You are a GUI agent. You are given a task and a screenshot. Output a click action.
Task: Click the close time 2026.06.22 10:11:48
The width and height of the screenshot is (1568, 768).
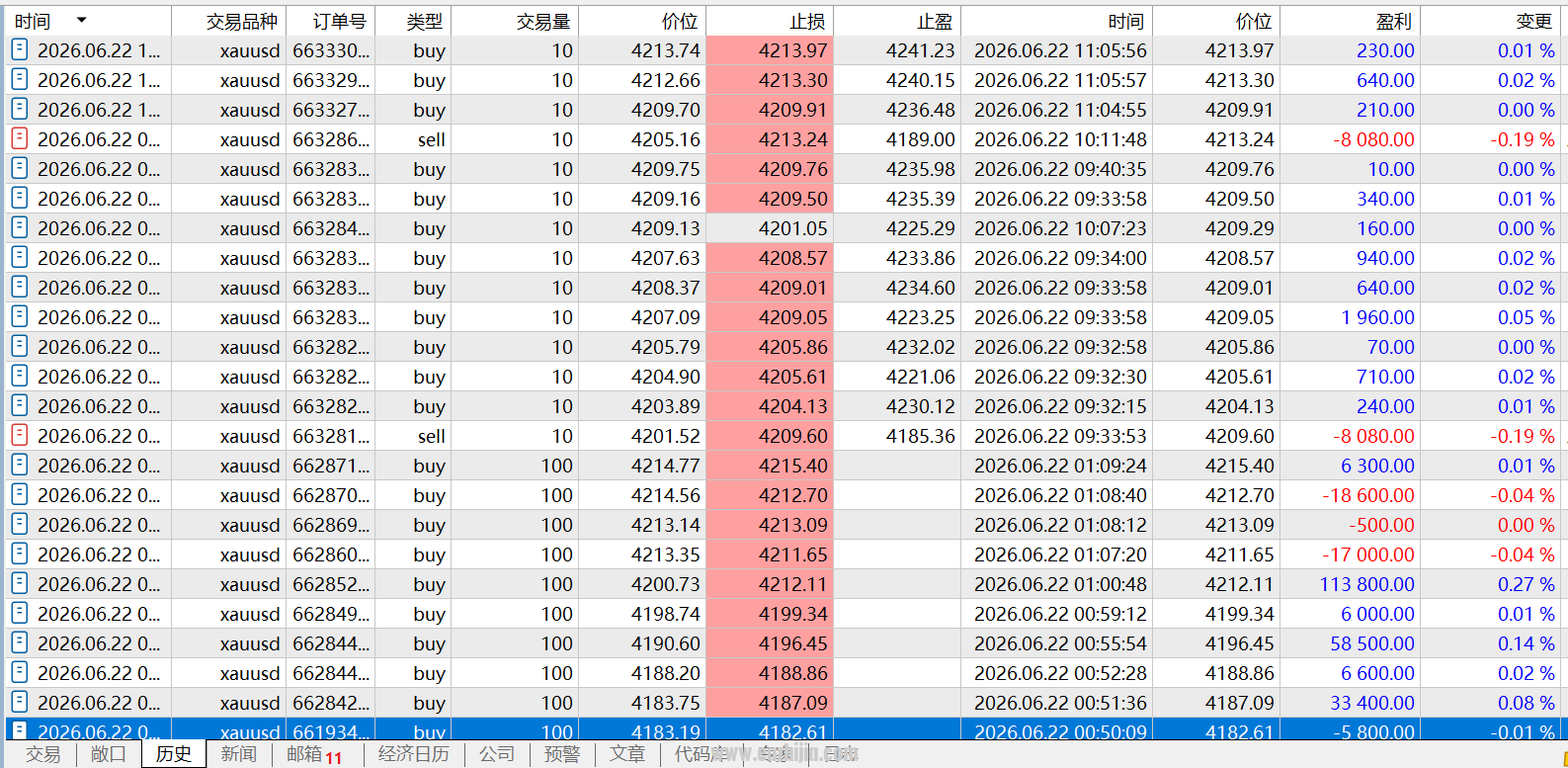[x=1060, y=139]
